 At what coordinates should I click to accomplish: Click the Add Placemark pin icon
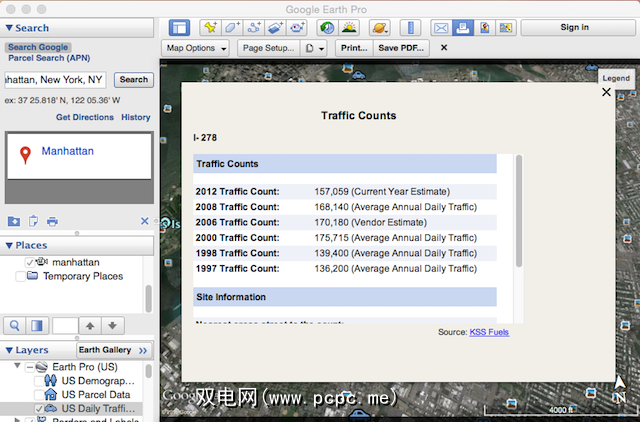point(210,27)
